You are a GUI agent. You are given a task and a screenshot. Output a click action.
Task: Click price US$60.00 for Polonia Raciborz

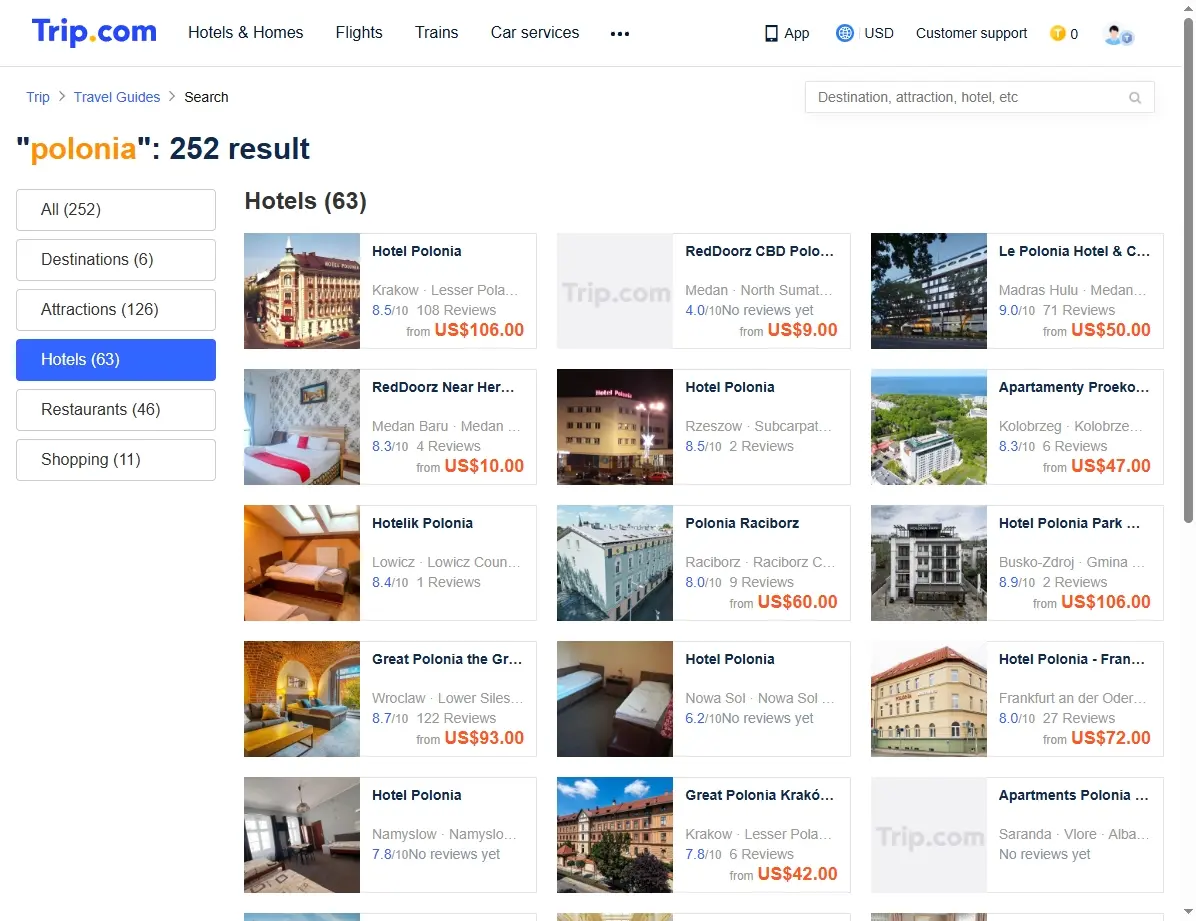tap(798, 602)
